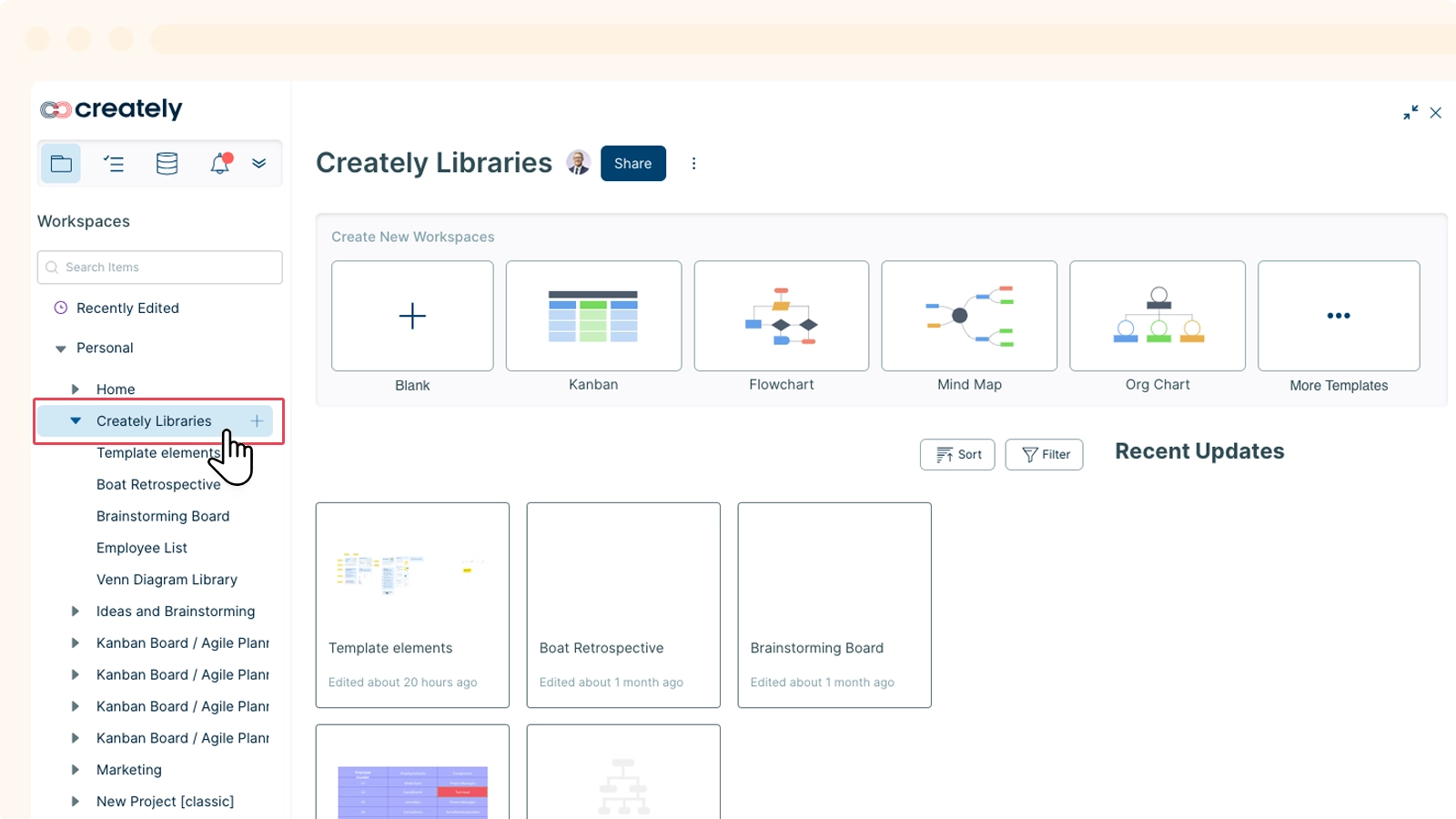Create an Org Chart workspace
The width and height of the screenshot is (1456, 819).
point(1158,316)
